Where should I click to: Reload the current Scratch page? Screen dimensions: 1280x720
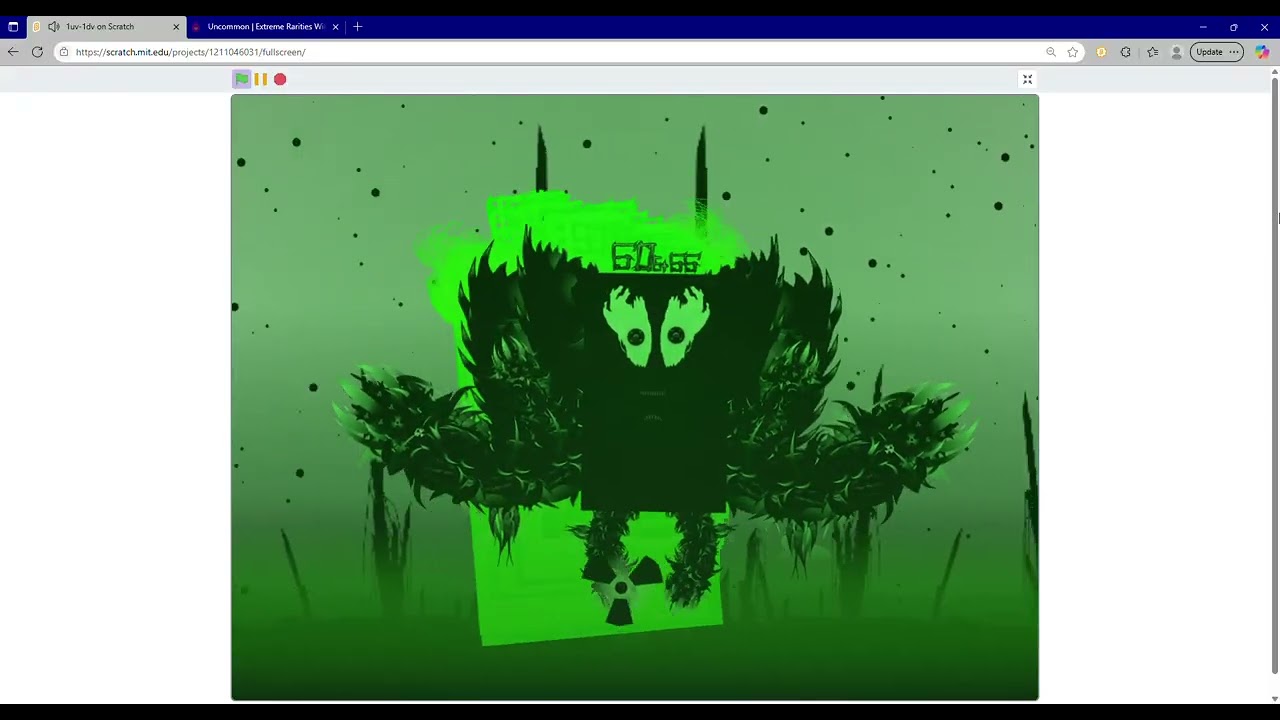(x=37, y=52)
